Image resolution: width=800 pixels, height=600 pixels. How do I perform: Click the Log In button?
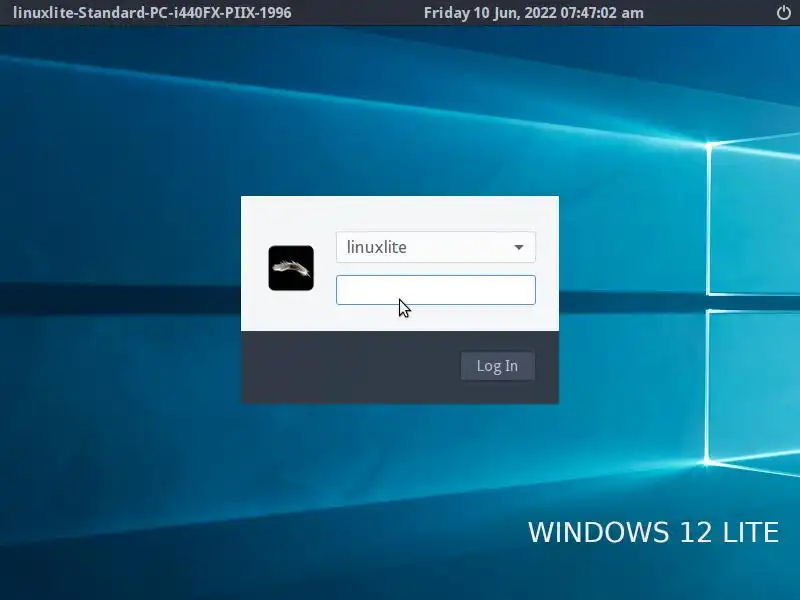click(x=497, y=366)
